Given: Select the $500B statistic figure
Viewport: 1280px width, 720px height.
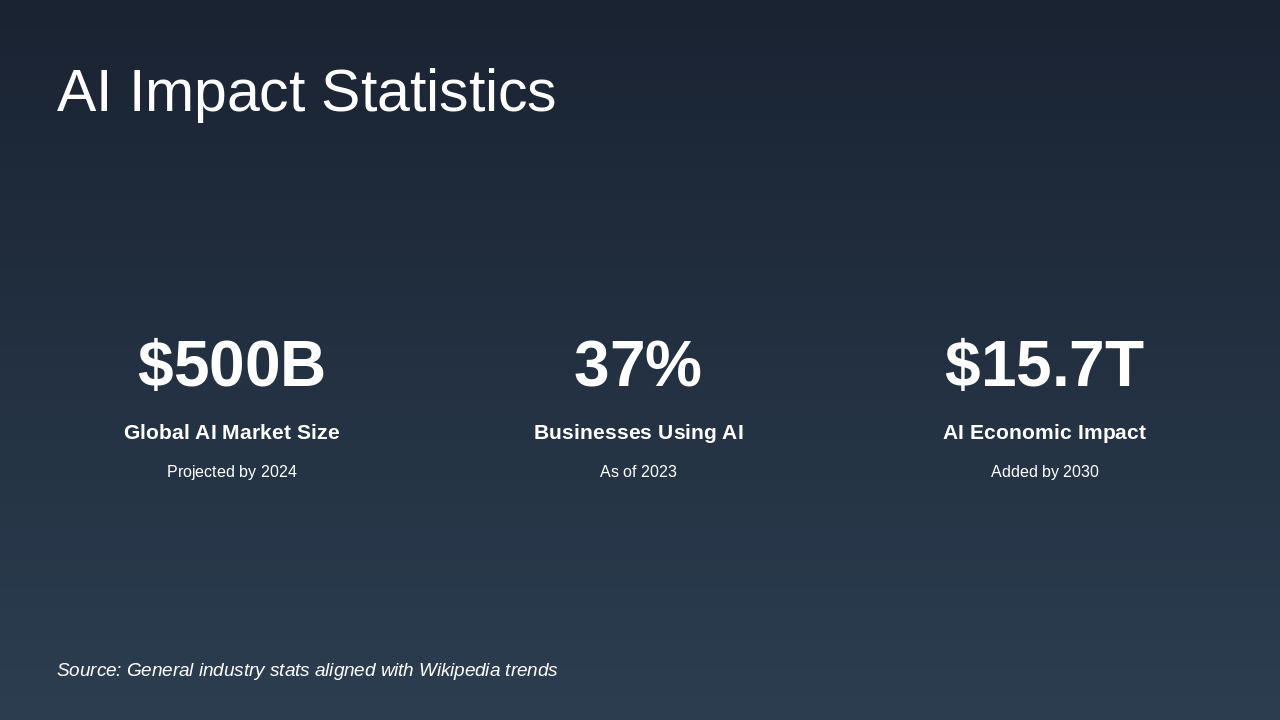Looking at the screenshot, I should coord(231,364).
